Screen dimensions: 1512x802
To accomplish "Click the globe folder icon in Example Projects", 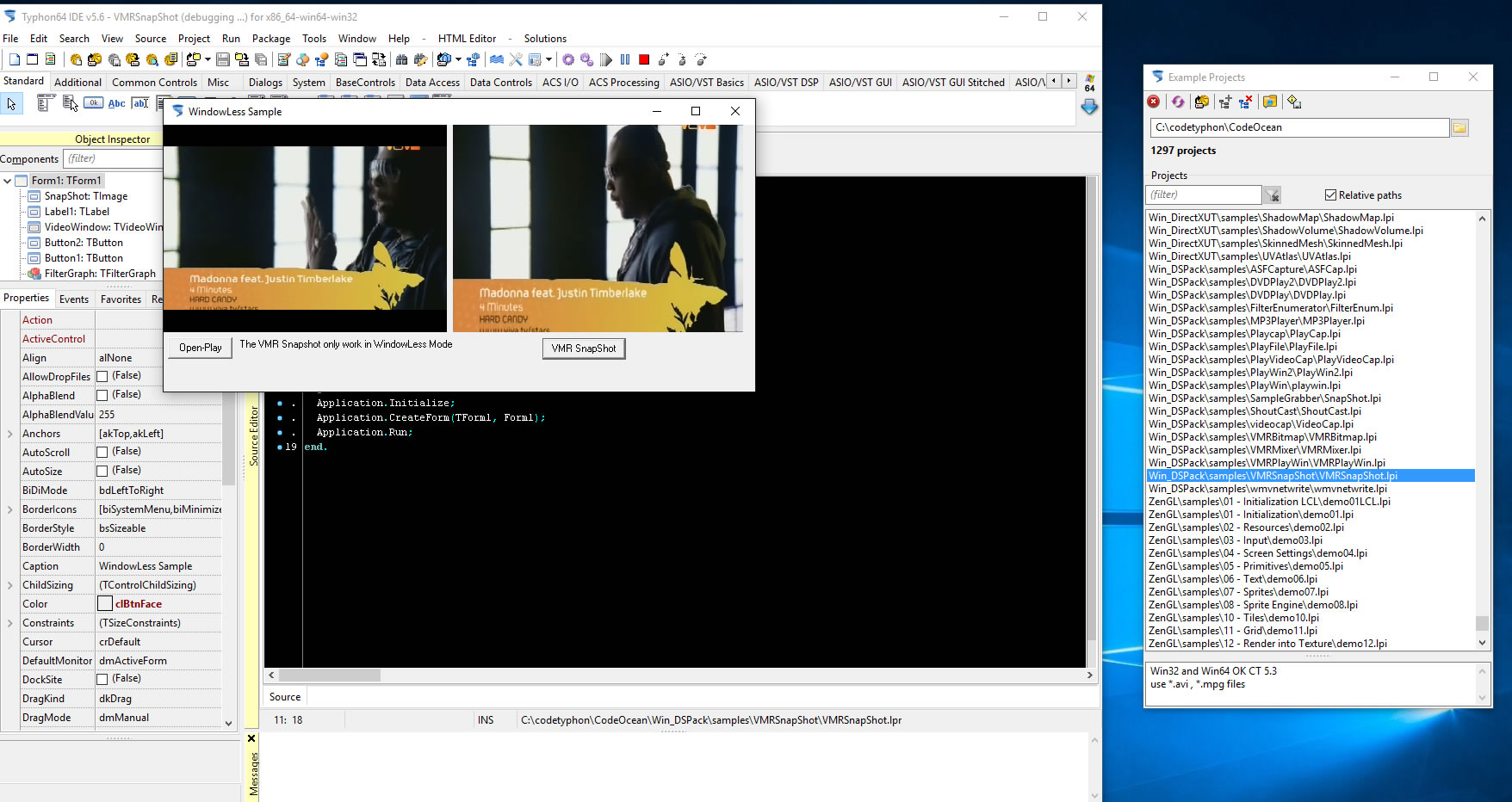I will 1269,102.
